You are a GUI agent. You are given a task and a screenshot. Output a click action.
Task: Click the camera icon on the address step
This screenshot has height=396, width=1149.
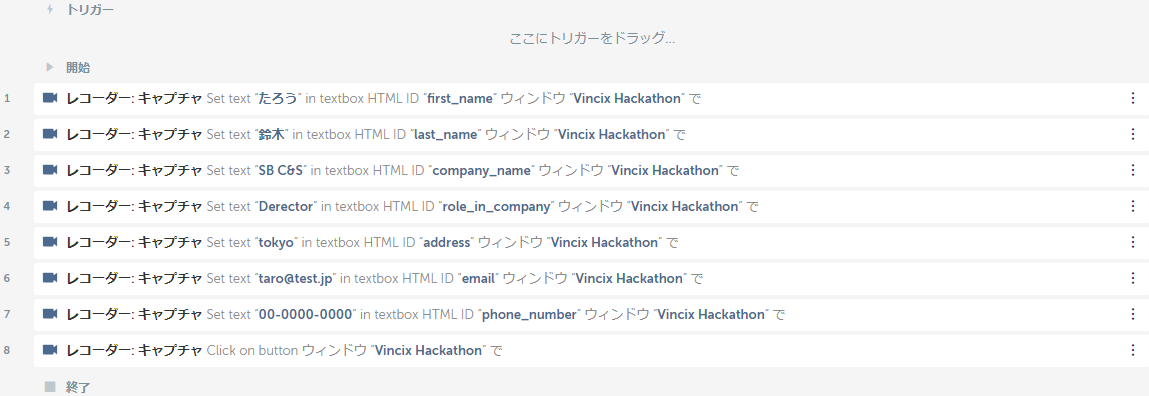pyautogui.click(x=50, y=242)
